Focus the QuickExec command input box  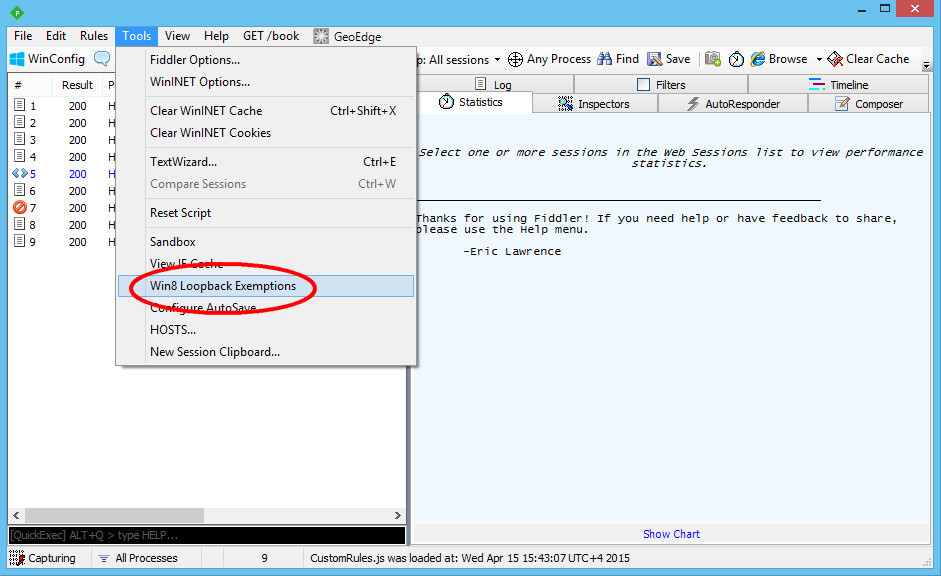[206, 535]
